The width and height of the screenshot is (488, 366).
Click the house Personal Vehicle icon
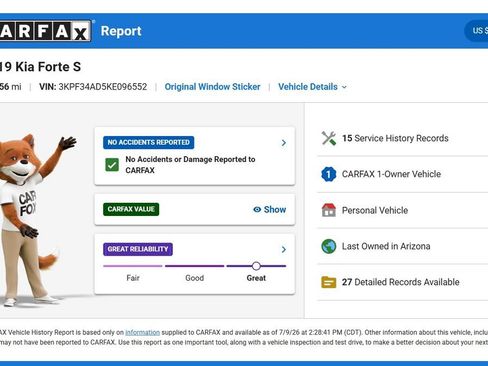[x=329, y=210]
